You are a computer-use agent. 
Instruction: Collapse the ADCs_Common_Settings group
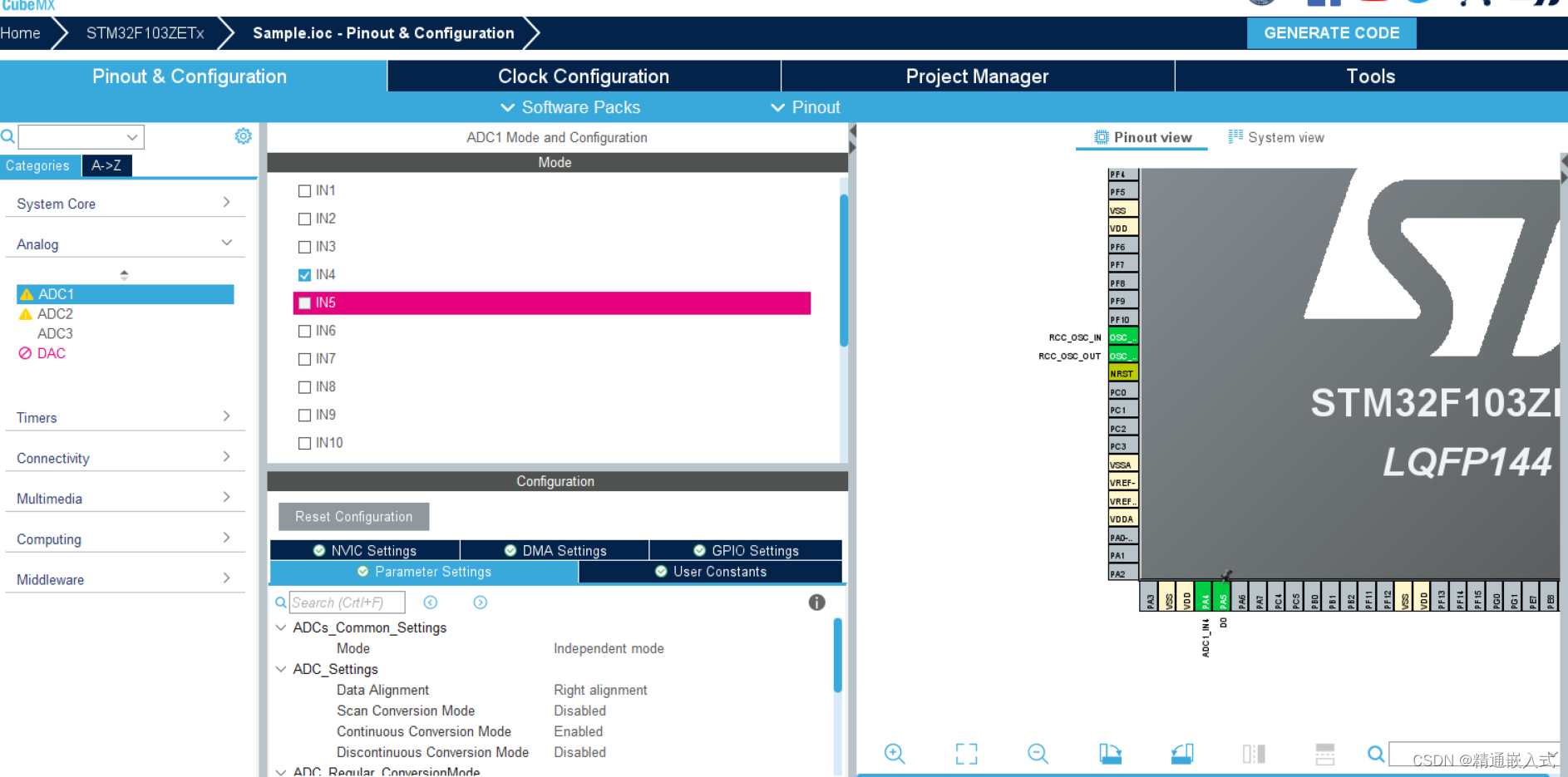point(281,627)
